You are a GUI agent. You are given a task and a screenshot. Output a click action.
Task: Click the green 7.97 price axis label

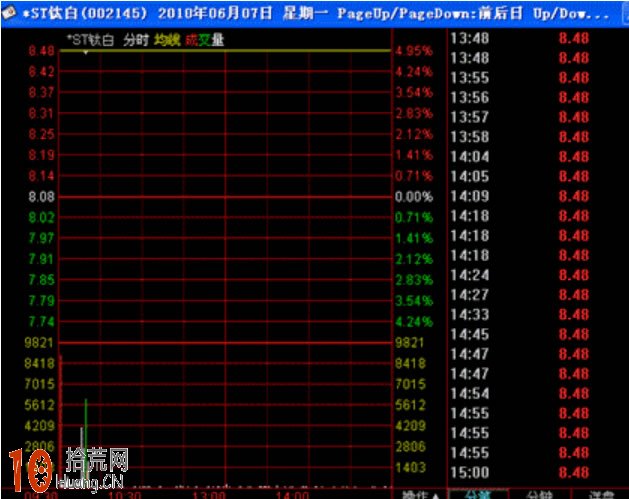point(41,239)
